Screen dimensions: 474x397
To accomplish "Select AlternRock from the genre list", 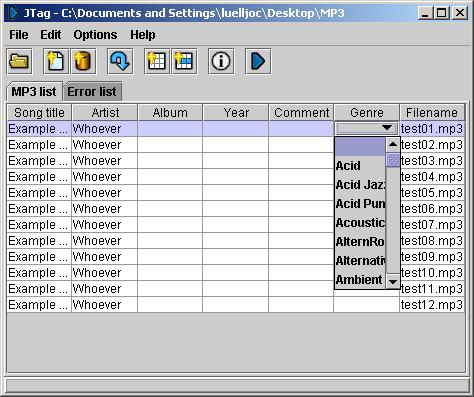I will tap(360, 242).
